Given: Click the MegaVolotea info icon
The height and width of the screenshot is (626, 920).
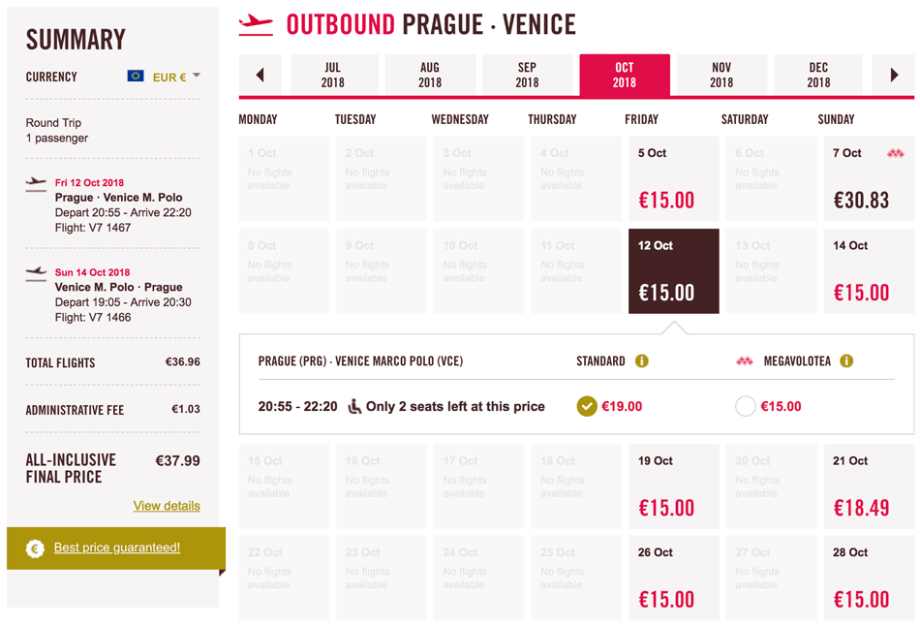Looking at the screenshot, I should [x=846, y=361].
